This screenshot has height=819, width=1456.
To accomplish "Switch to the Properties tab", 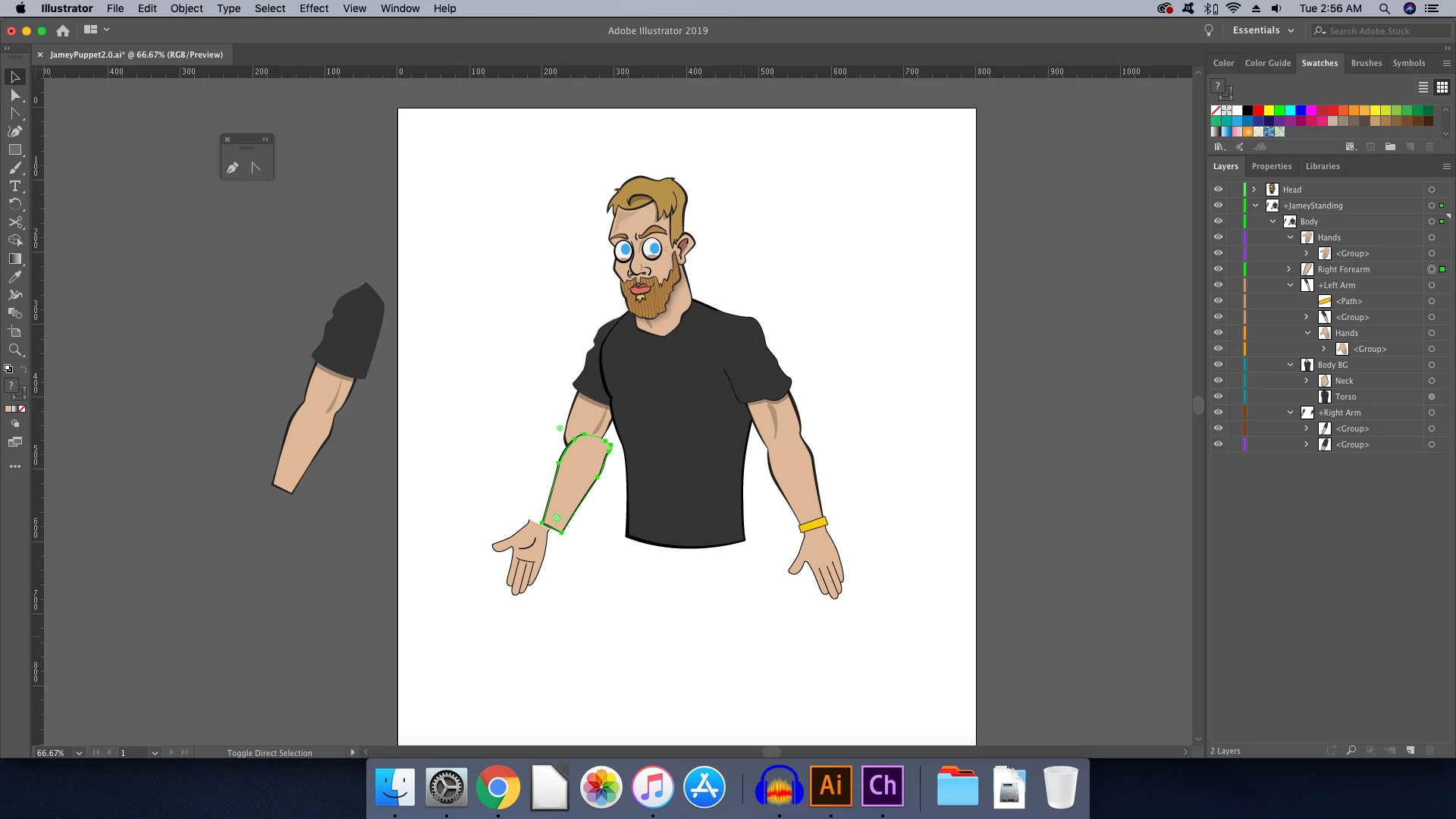I will coord(1271,166).
